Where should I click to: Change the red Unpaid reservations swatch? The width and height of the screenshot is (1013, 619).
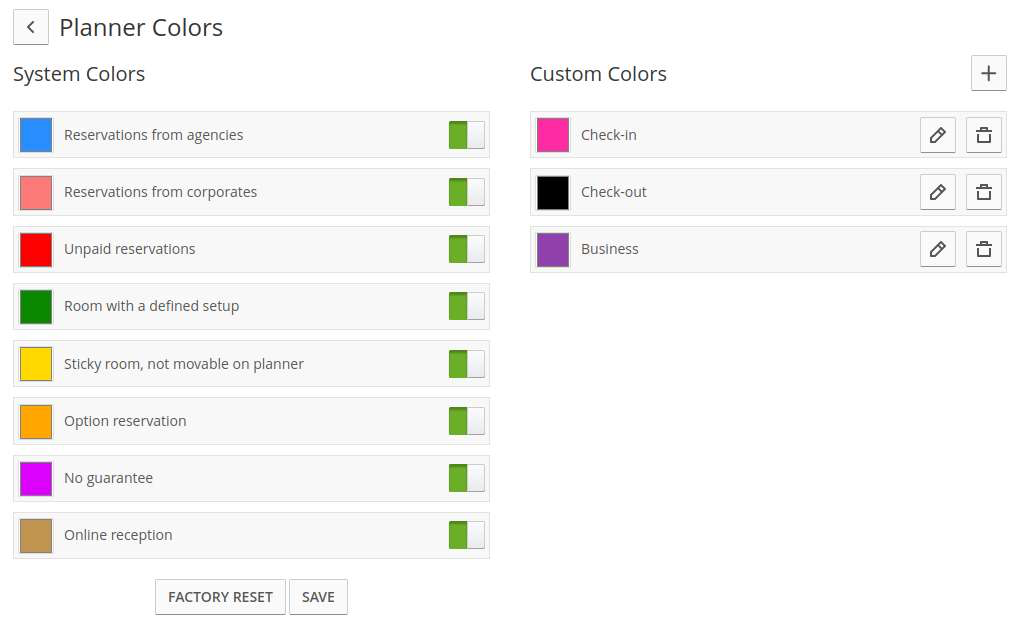36,249
